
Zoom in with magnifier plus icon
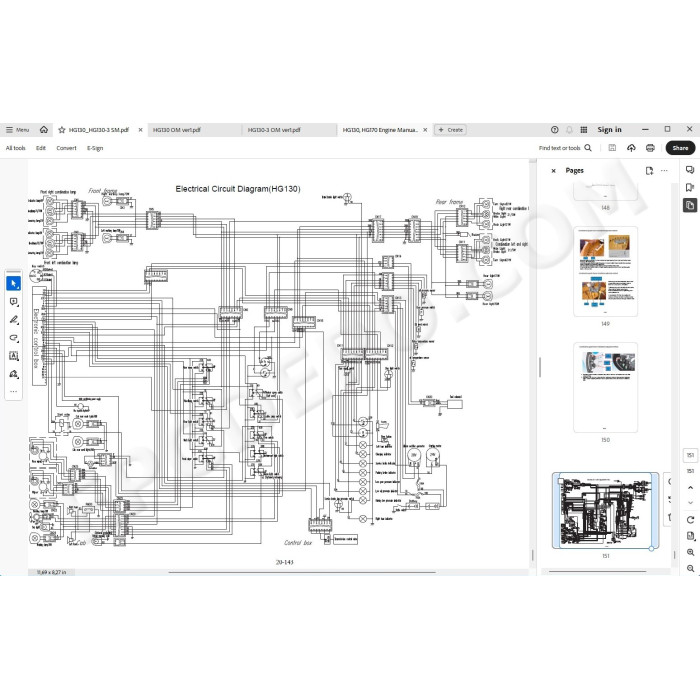click(690, 552)
